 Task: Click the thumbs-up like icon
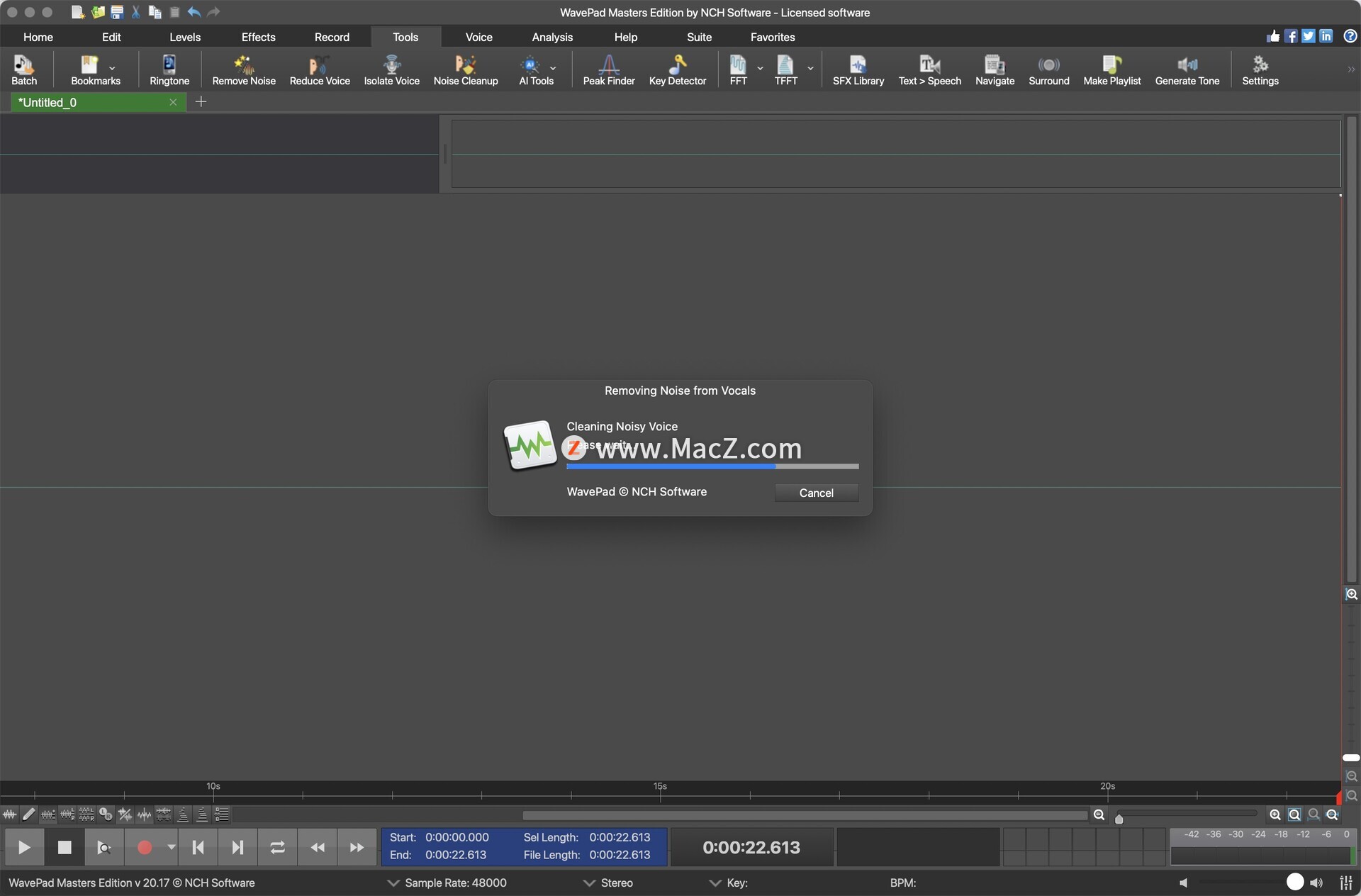(1273, 36)
